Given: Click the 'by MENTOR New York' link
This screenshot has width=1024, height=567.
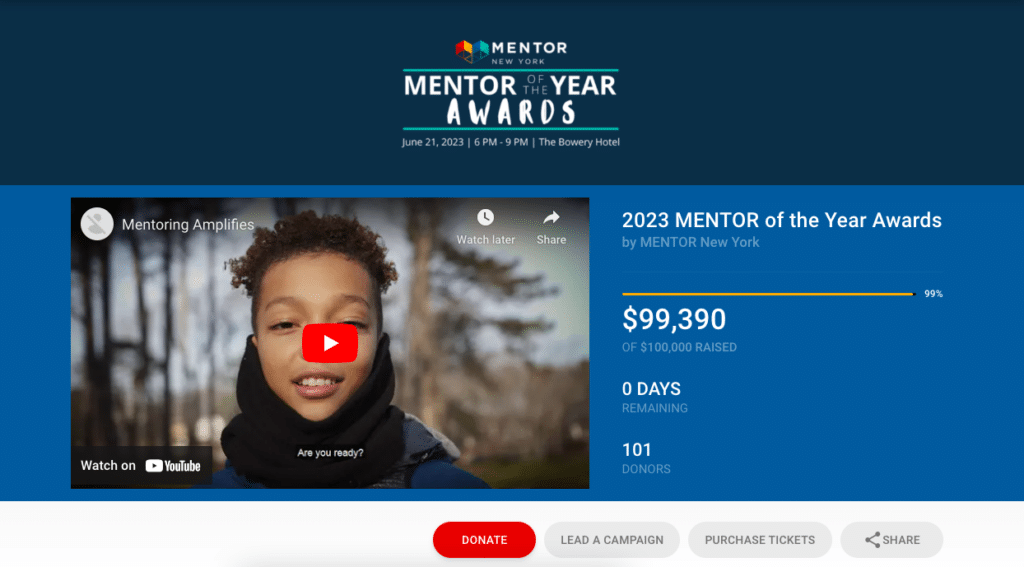Looking at the screenshot, I should tap(690, 242).
